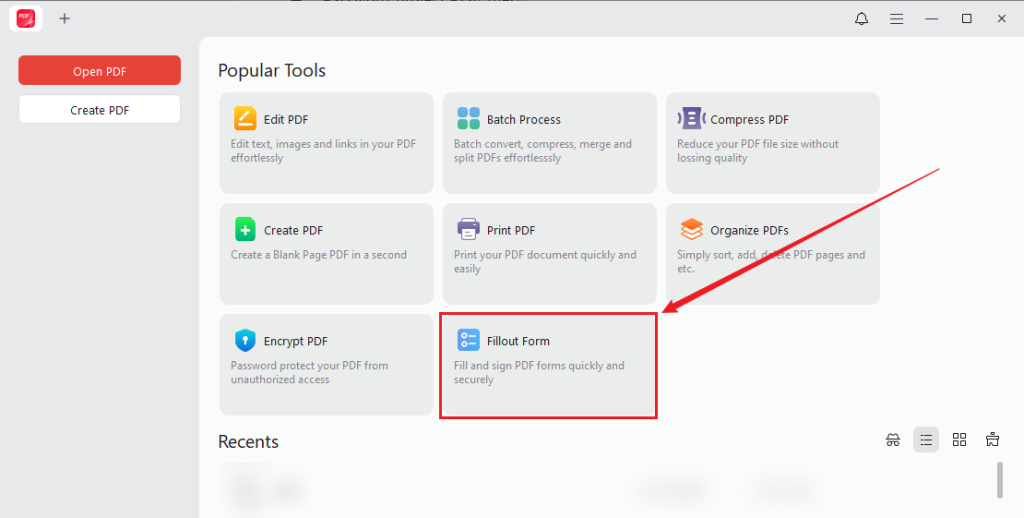Maximize the PDF application window

[x=967, y=19]
